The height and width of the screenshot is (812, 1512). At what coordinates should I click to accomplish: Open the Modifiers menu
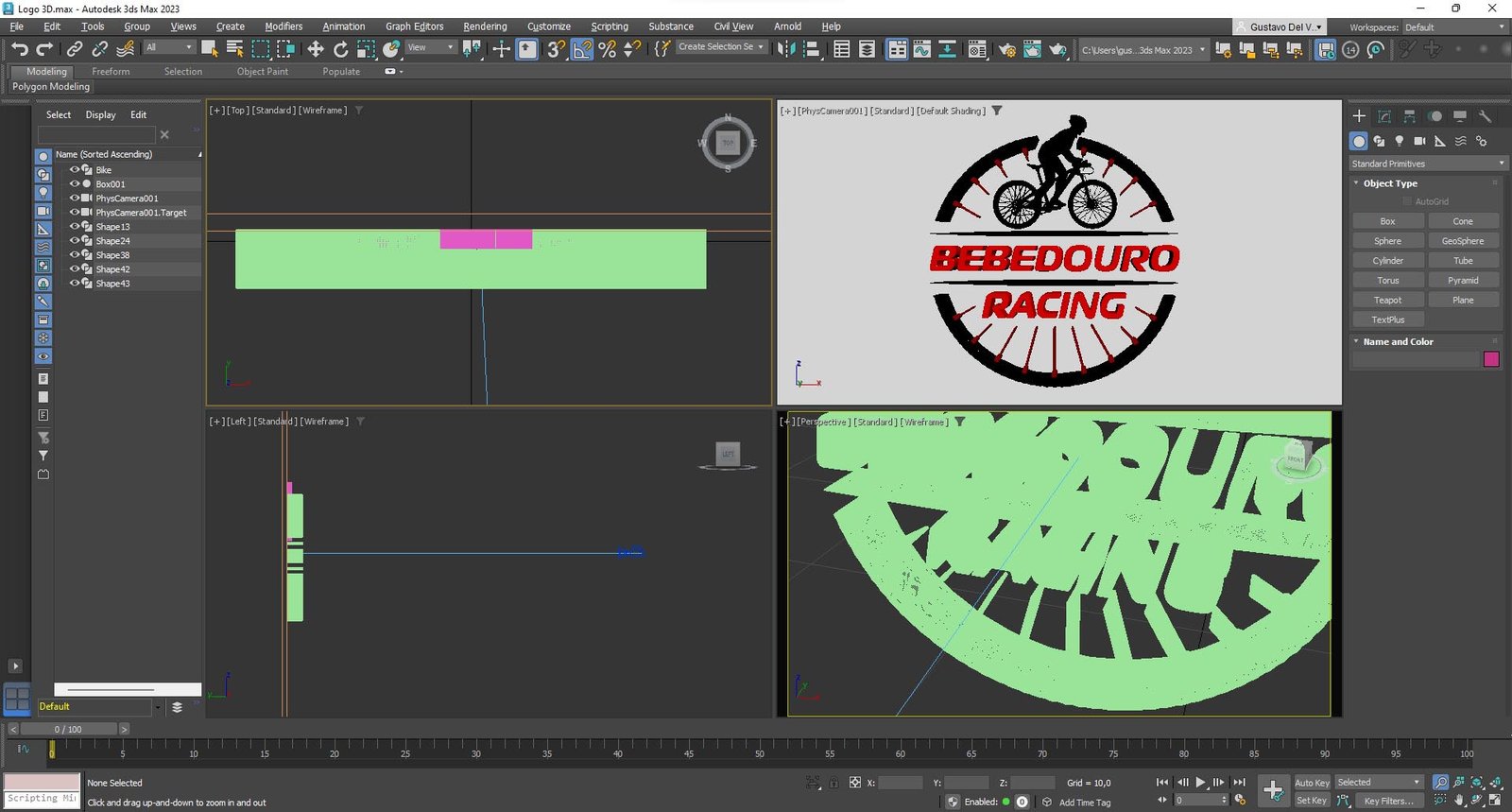[283, 26]
